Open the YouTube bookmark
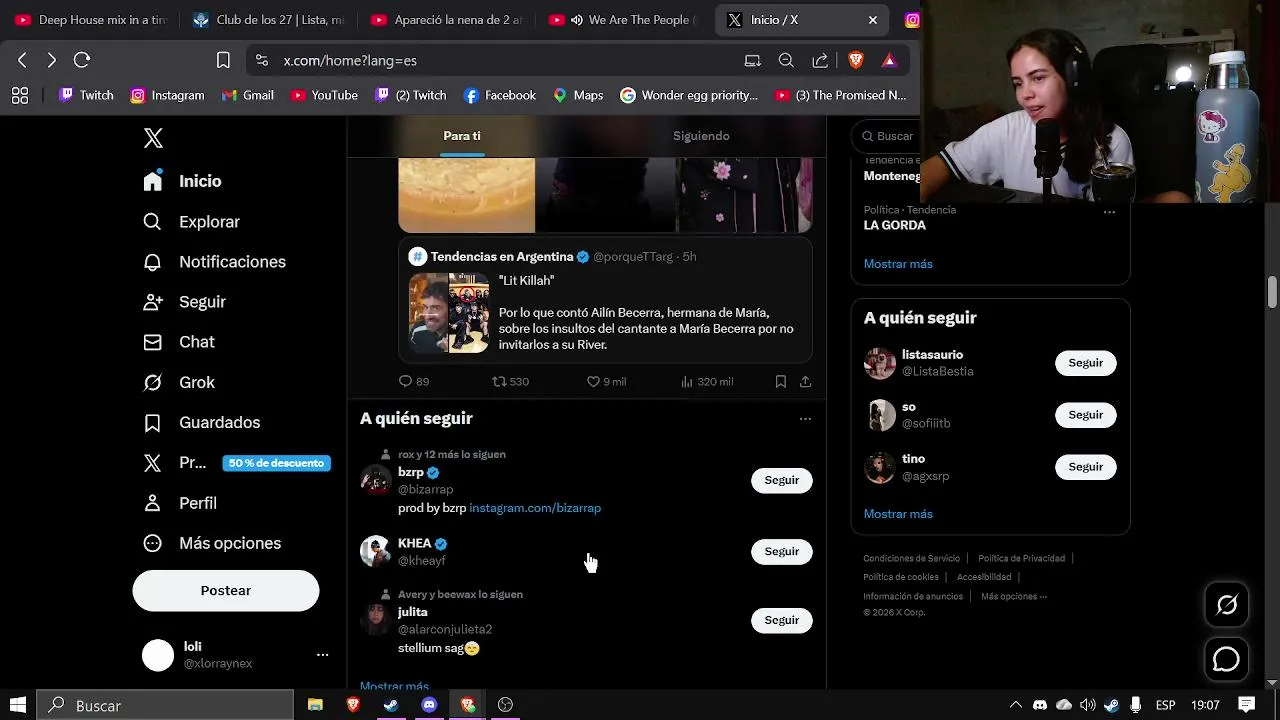The height and width of the screenshot is (720, 1280). click(x=324, y=95)
